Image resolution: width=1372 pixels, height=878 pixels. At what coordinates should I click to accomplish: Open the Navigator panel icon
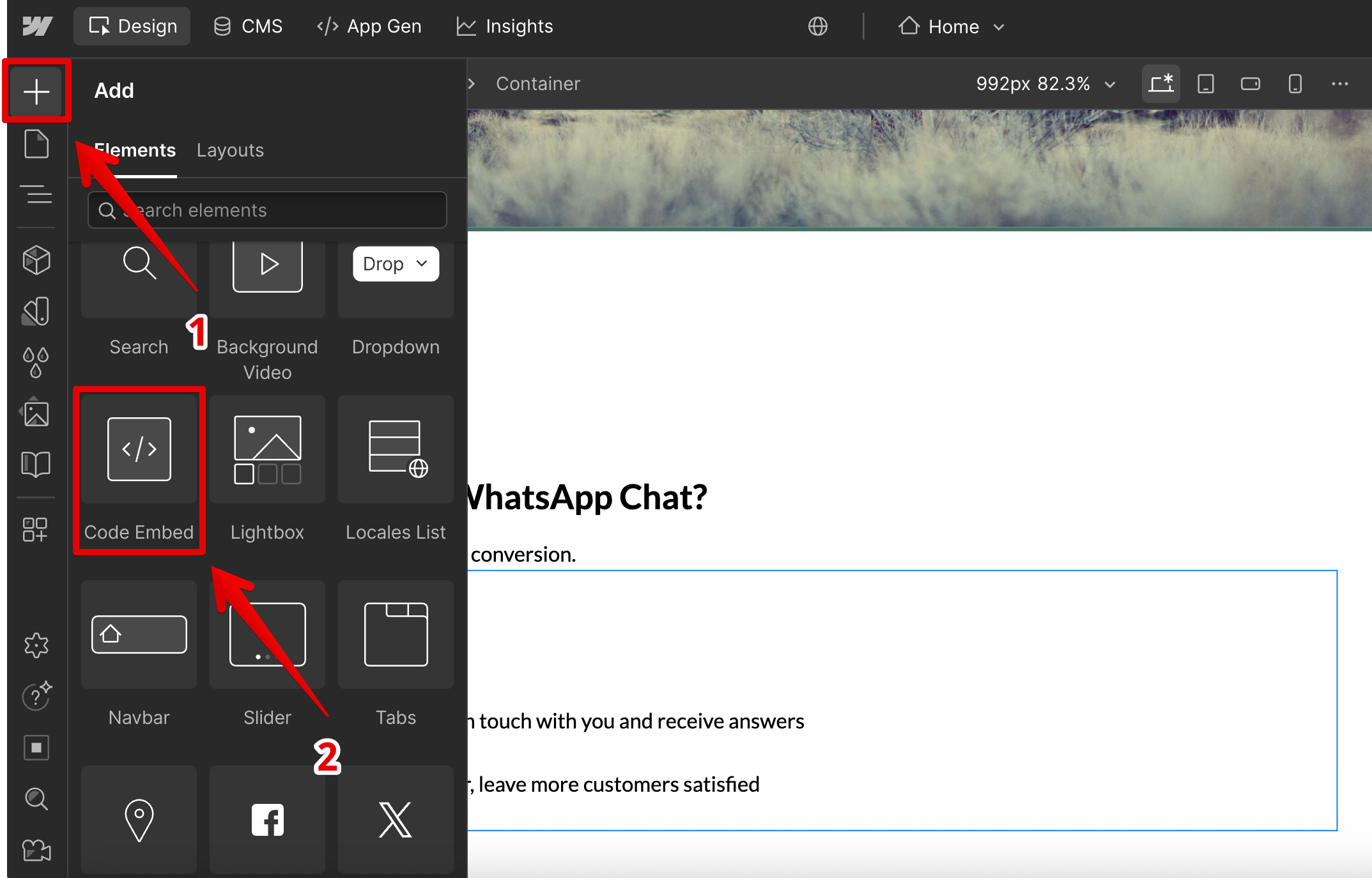click(36, 194)
